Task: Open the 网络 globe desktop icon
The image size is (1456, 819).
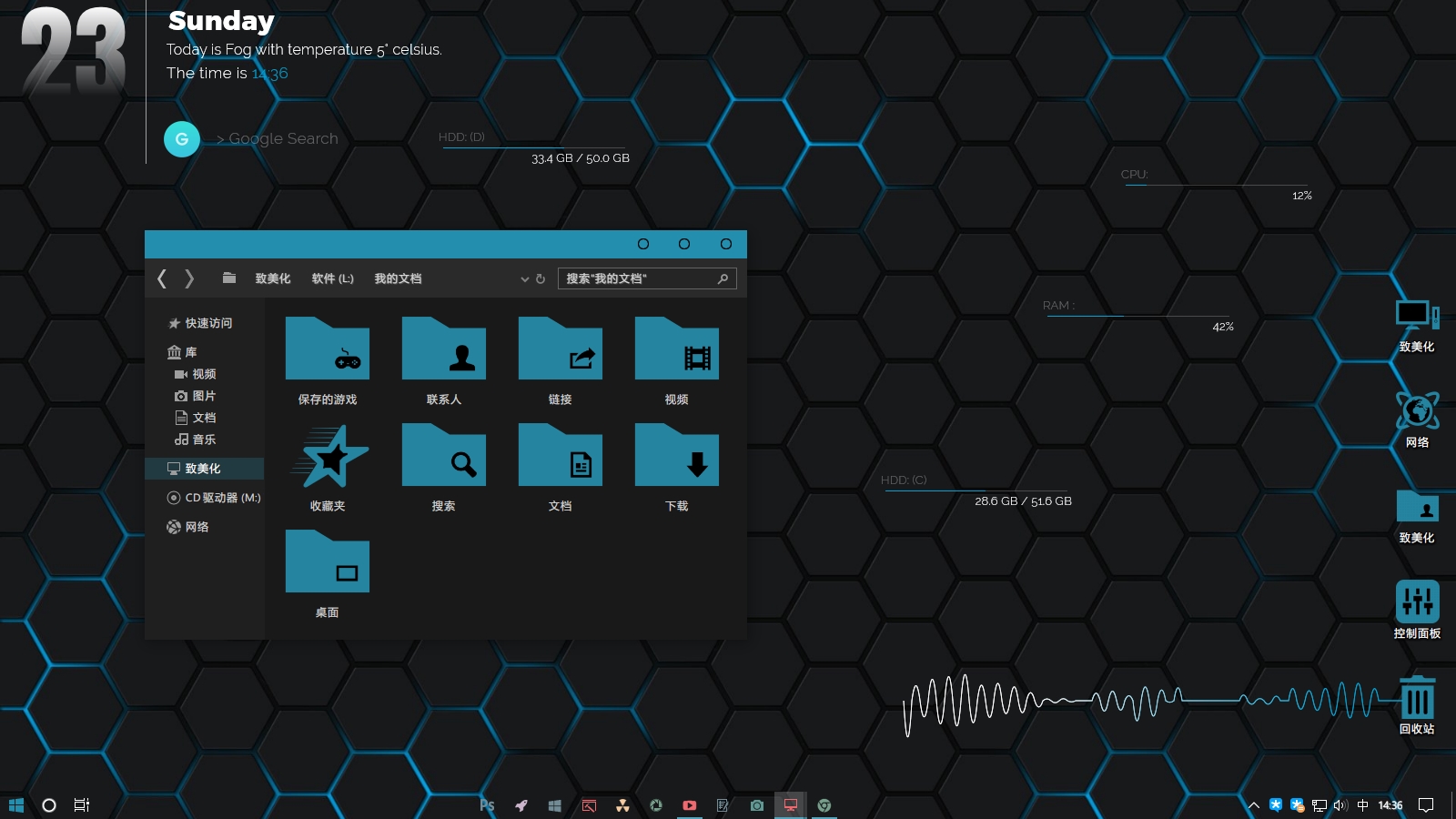Action: (x=1417, y=420)
